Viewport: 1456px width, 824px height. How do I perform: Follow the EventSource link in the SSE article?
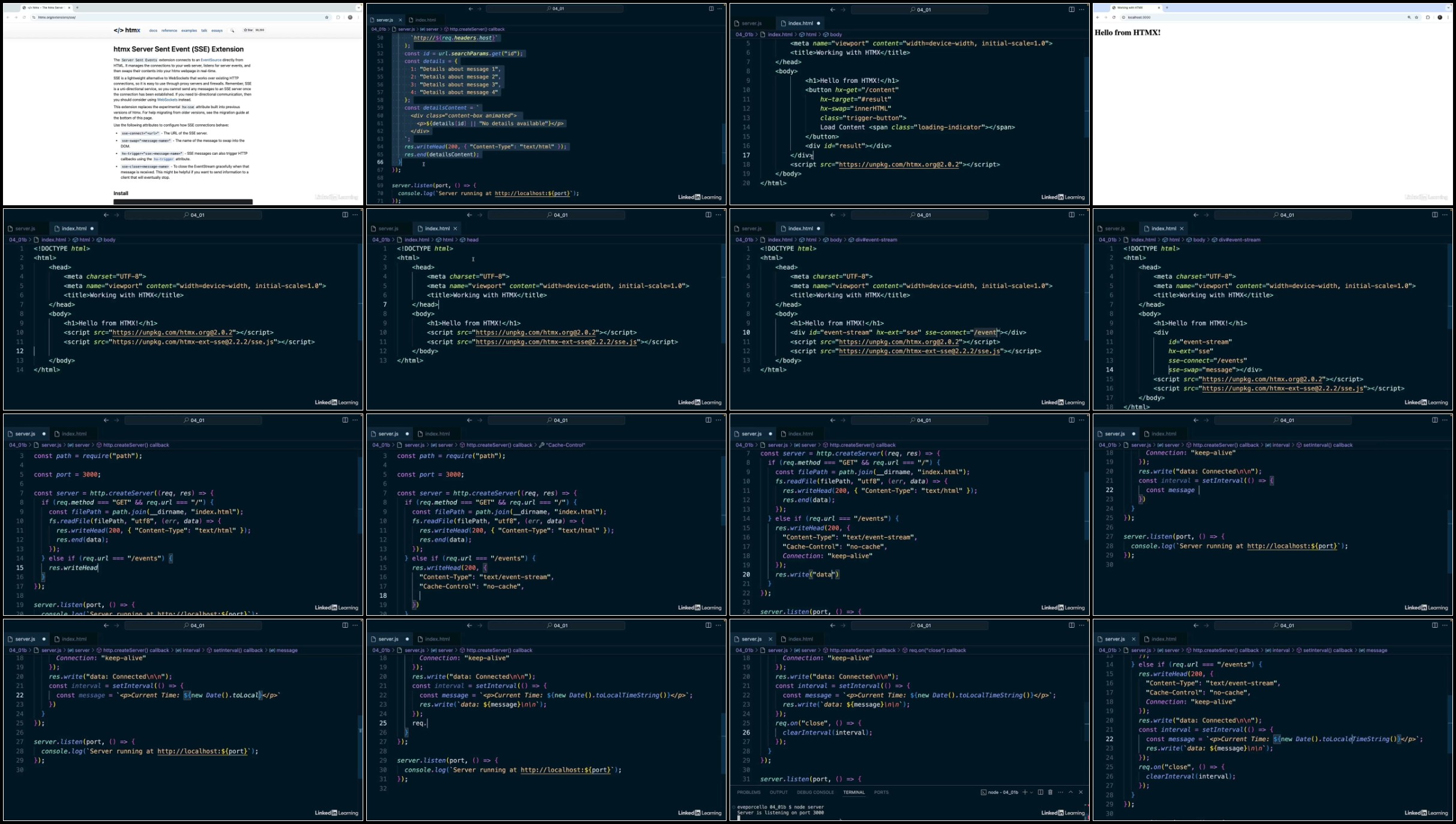click(211, 60)
